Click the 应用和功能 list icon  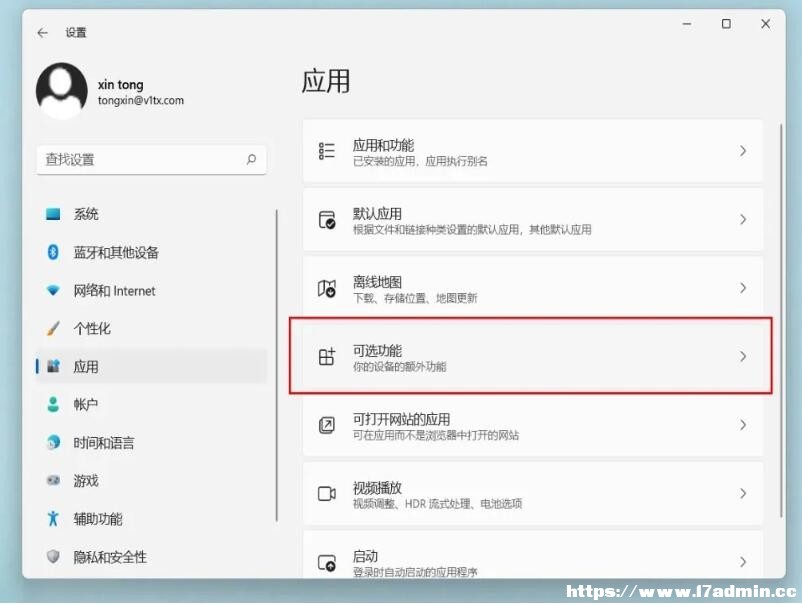(326, 151)
